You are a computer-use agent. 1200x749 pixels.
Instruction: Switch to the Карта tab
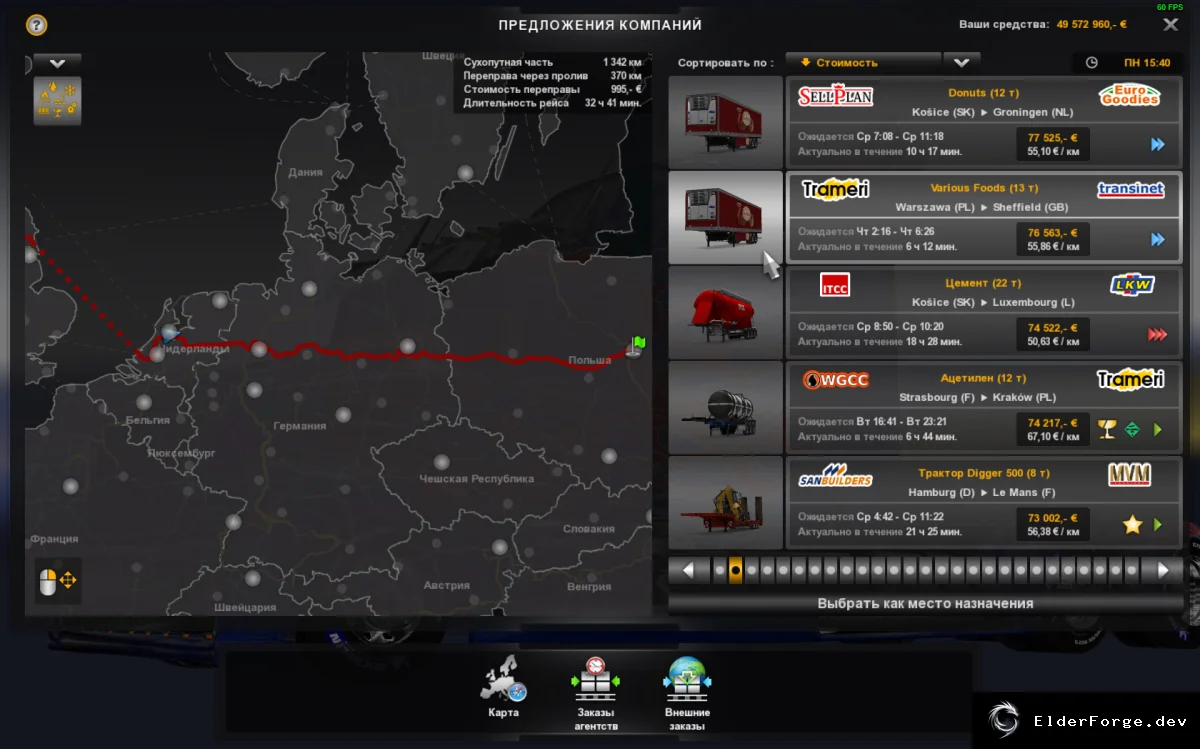(x=504, y=689)
